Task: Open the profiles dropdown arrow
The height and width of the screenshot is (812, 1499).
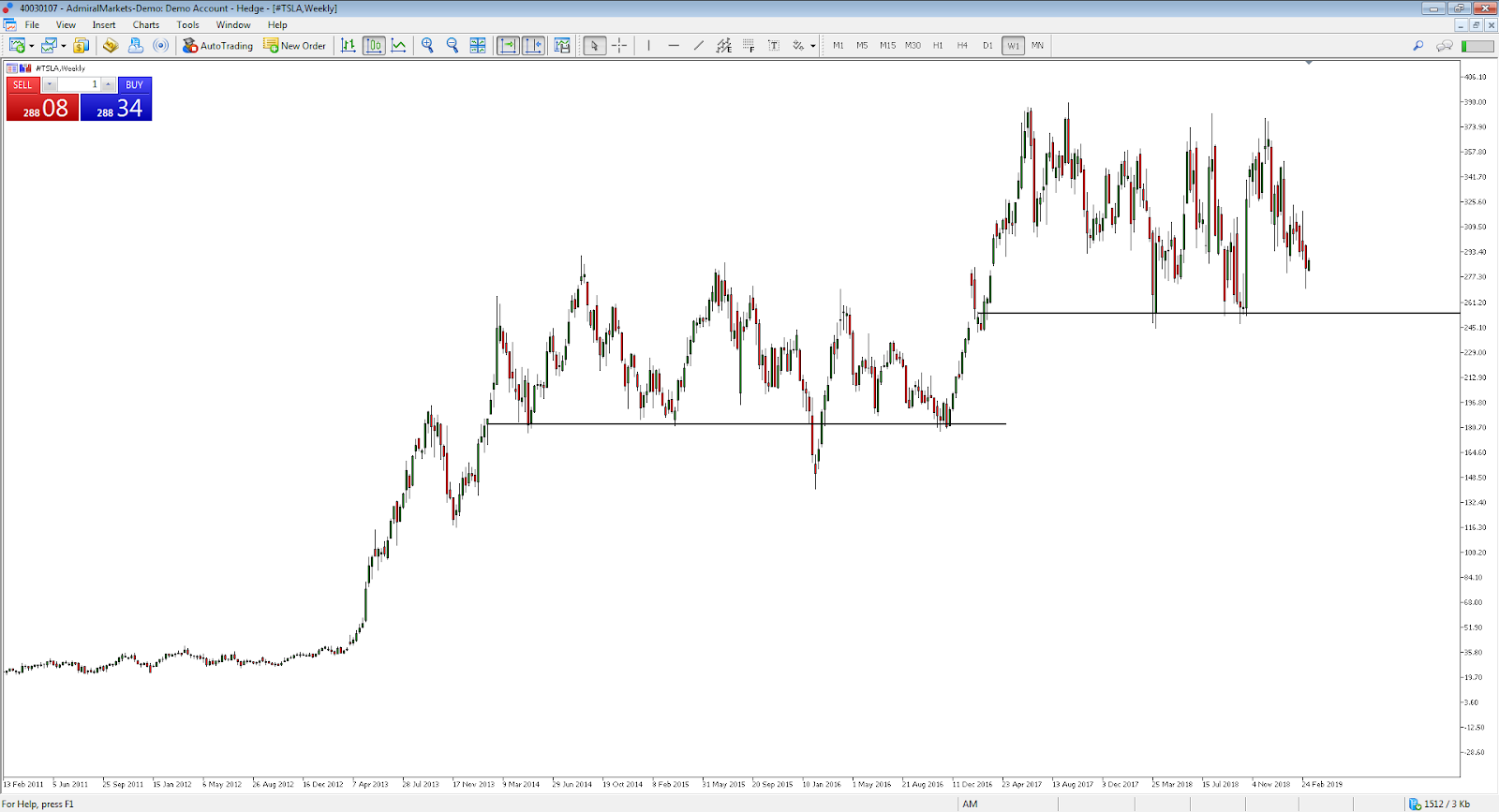Action: click(x=64, y=46)
